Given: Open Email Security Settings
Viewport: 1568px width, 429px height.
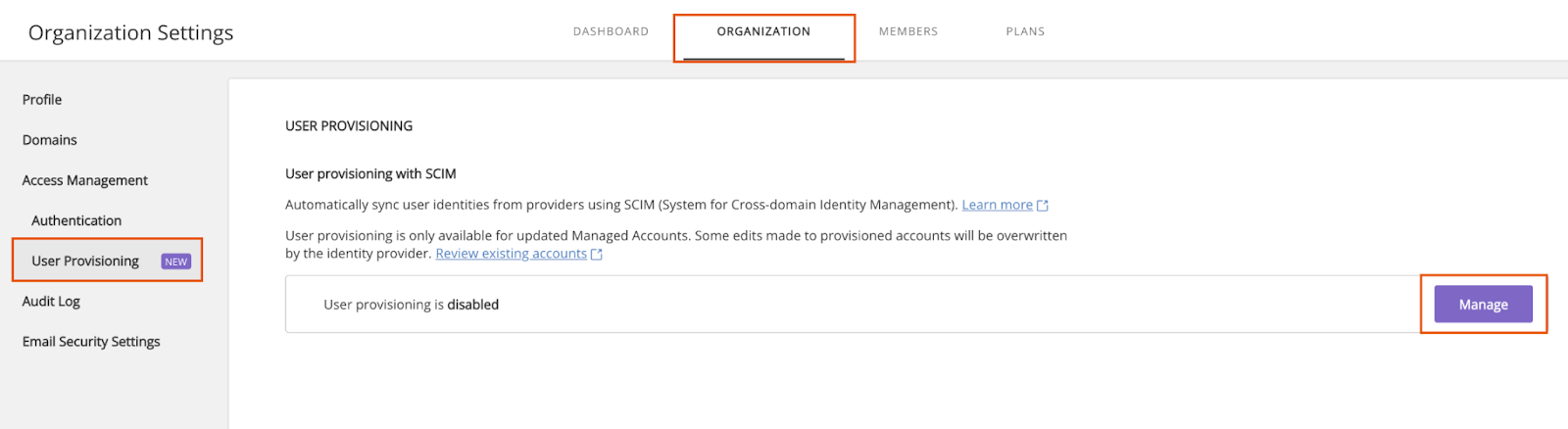Looking at the screenshot, I should point(91,341).
